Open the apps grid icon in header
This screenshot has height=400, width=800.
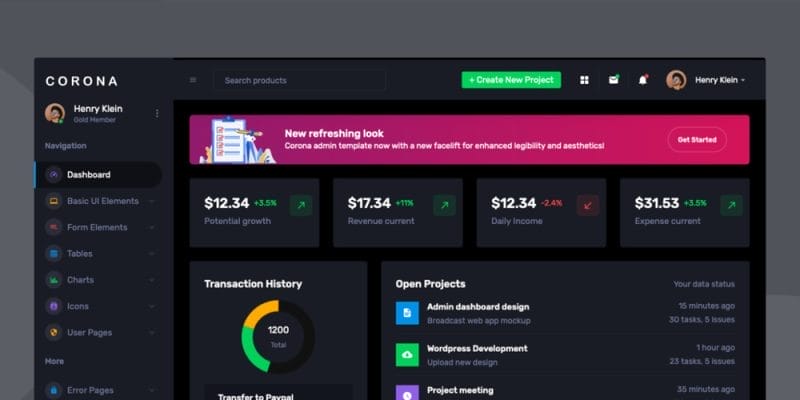coord(584,80)
